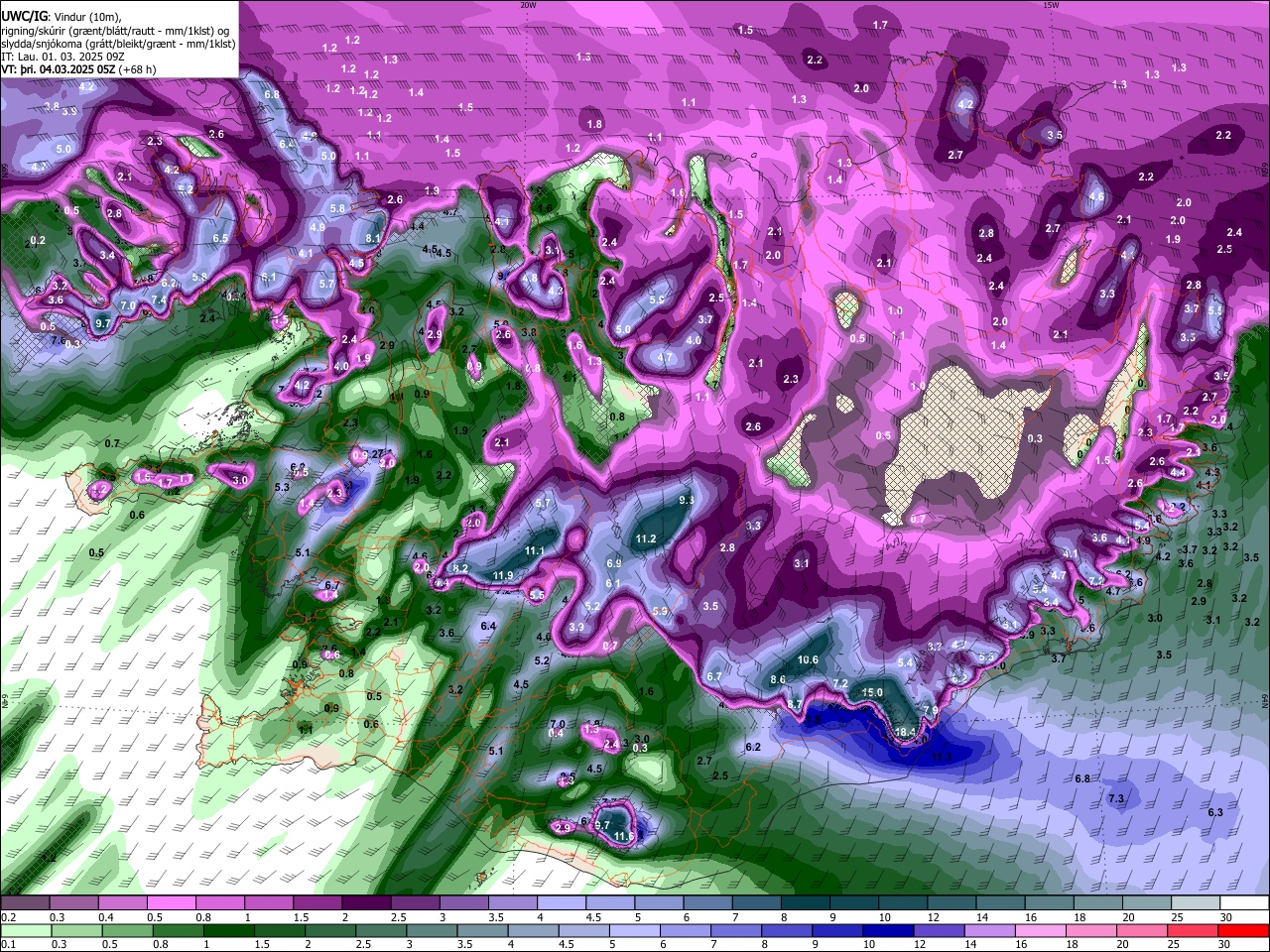
Task: Click the initial time 'IT: Lau. 01. 03. 2025 09Z'
Action: point(63,57)
